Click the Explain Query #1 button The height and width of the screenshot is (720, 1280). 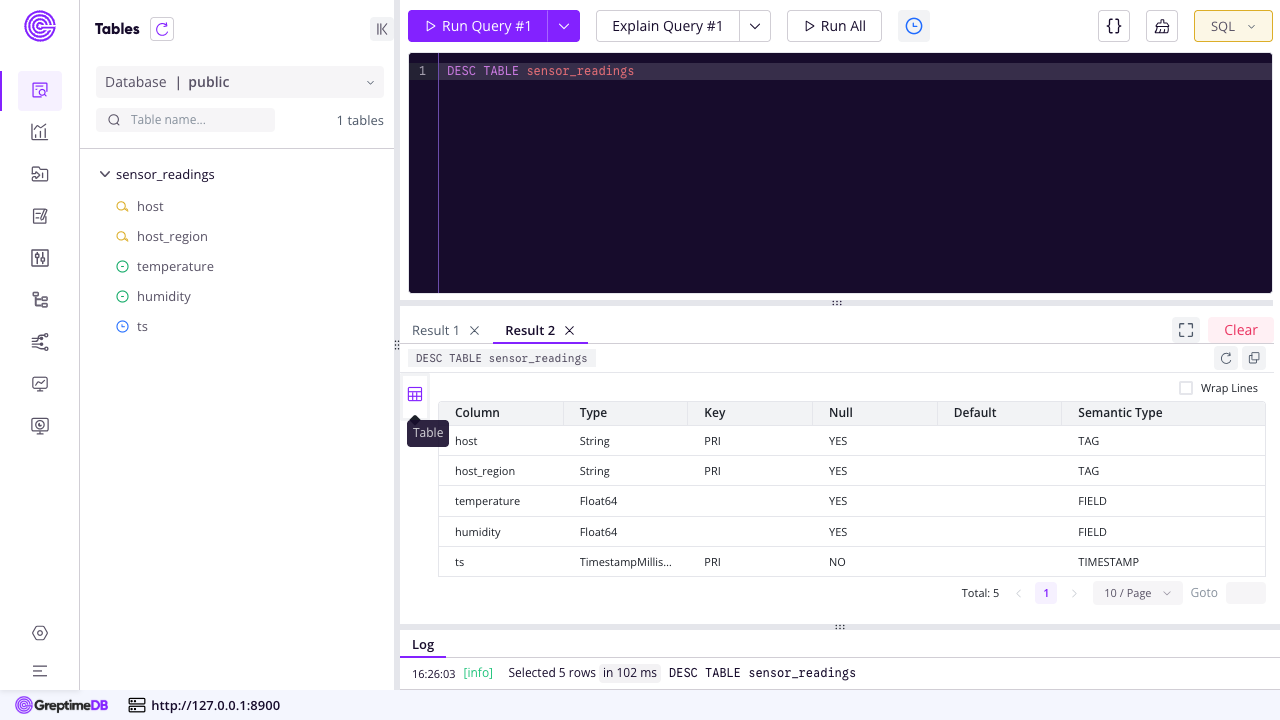[668, 26]
